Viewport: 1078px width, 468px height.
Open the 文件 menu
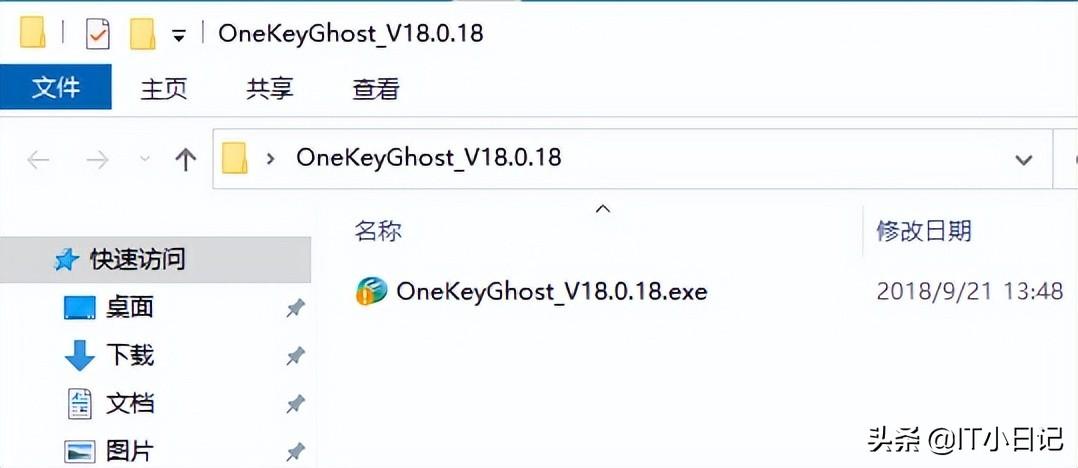(x=56, y=87)
